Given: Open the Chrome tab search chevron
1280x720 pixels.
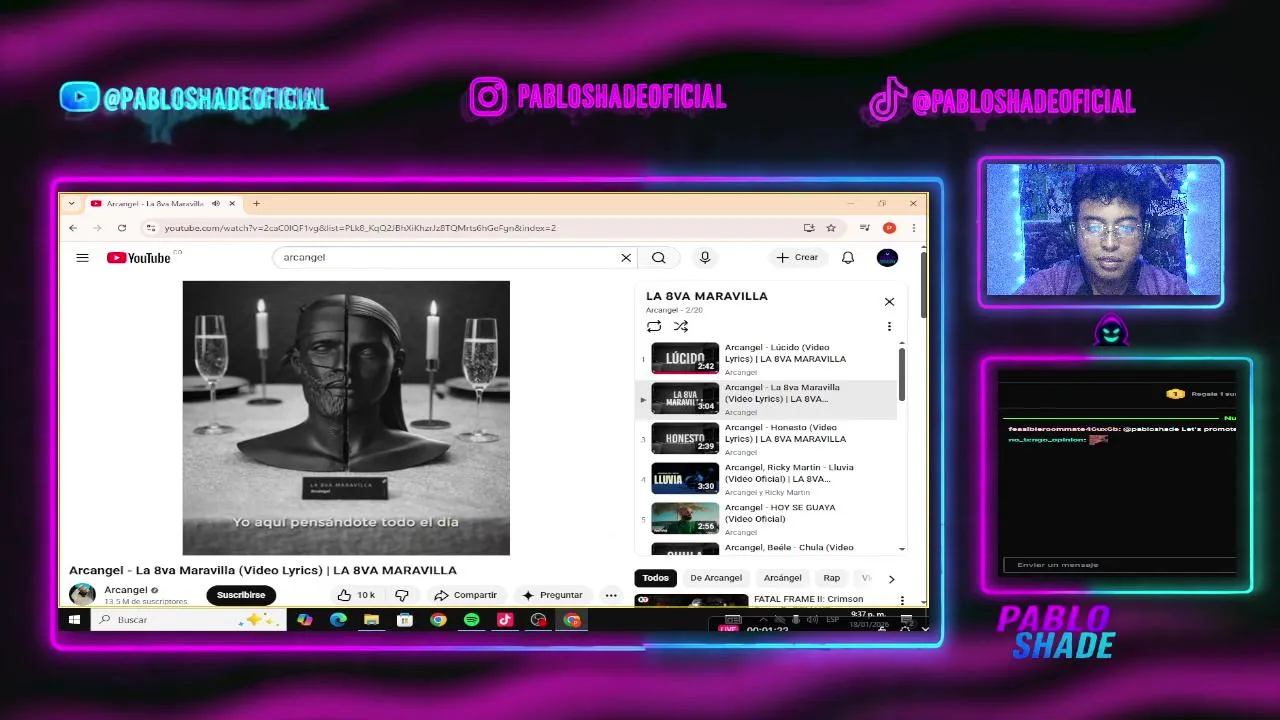Looking at the screenshot, I should (x=71, y=203).
